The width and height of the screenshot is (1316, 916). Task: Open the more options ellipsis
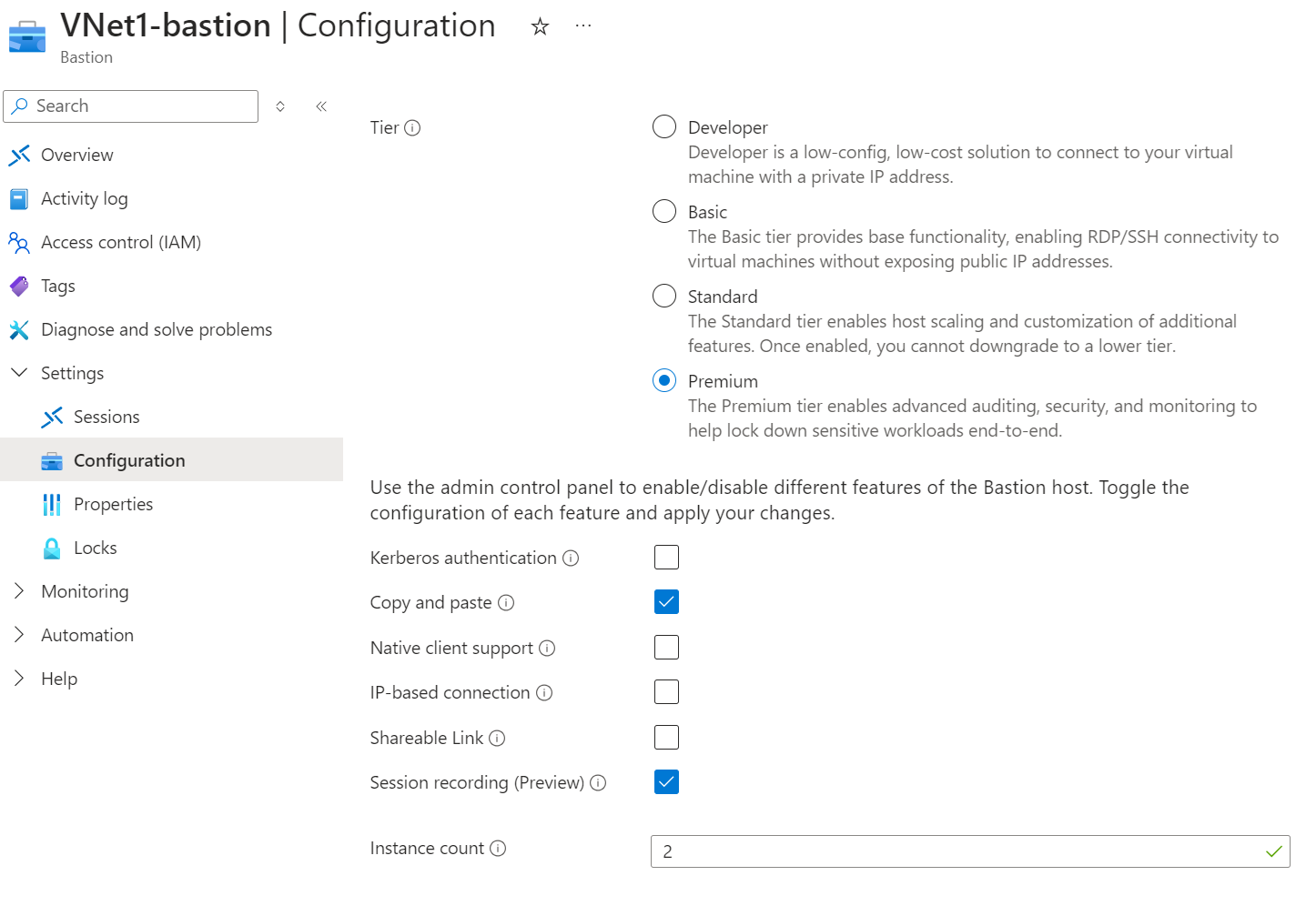tap(583, 26)
